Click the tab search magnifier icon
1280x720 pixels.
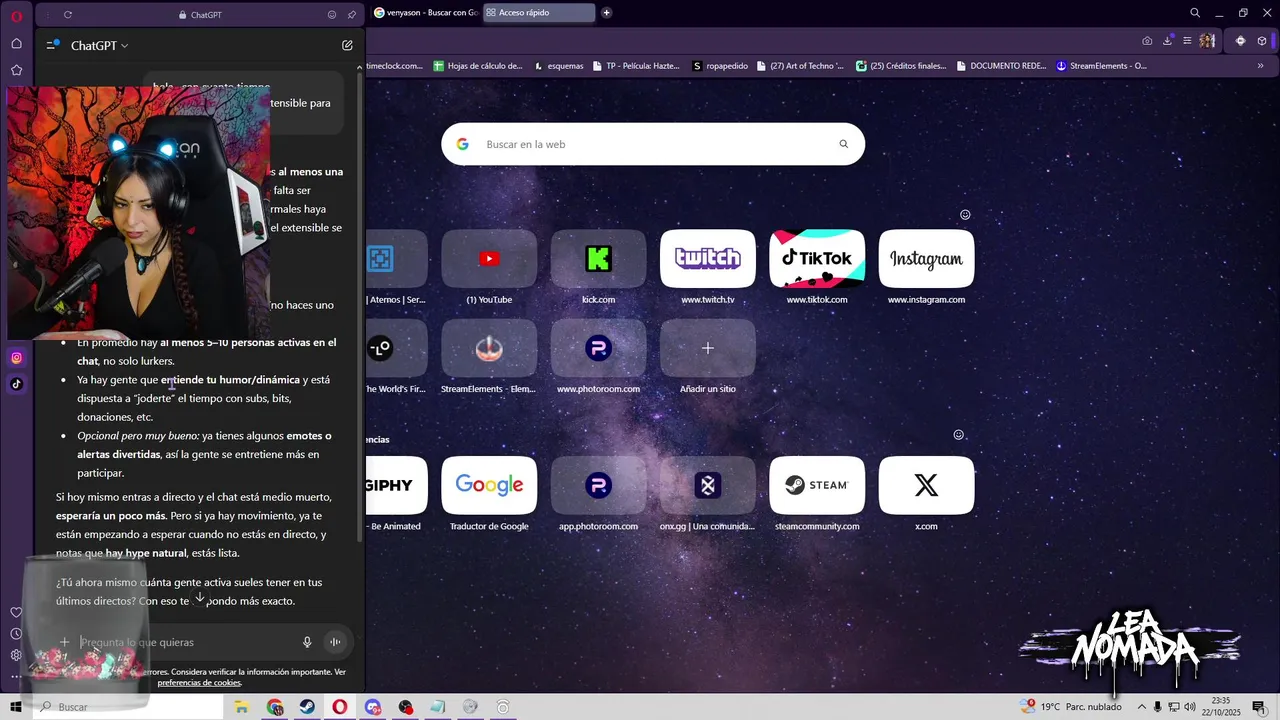click(1195, 13)
